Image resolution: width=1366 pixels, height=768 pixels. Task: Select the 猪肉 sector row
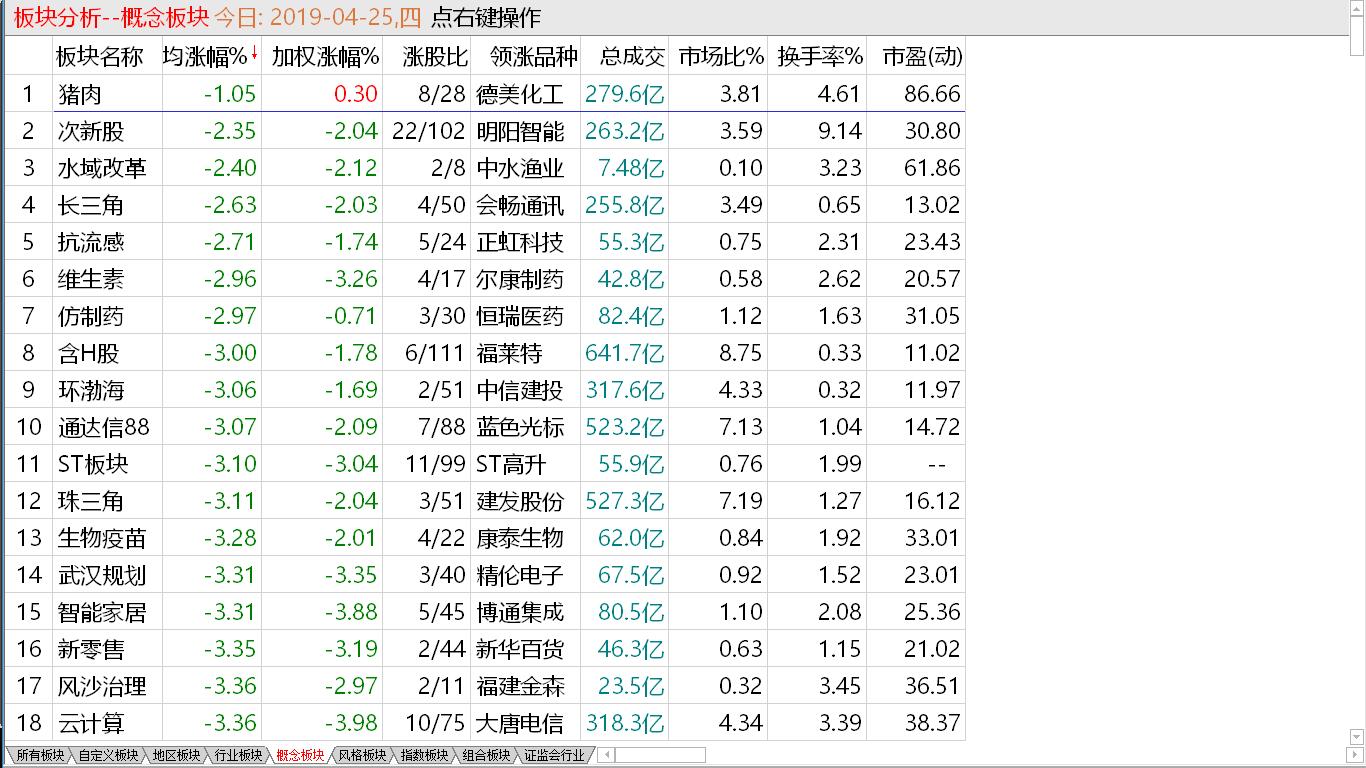tap(484, 94)
